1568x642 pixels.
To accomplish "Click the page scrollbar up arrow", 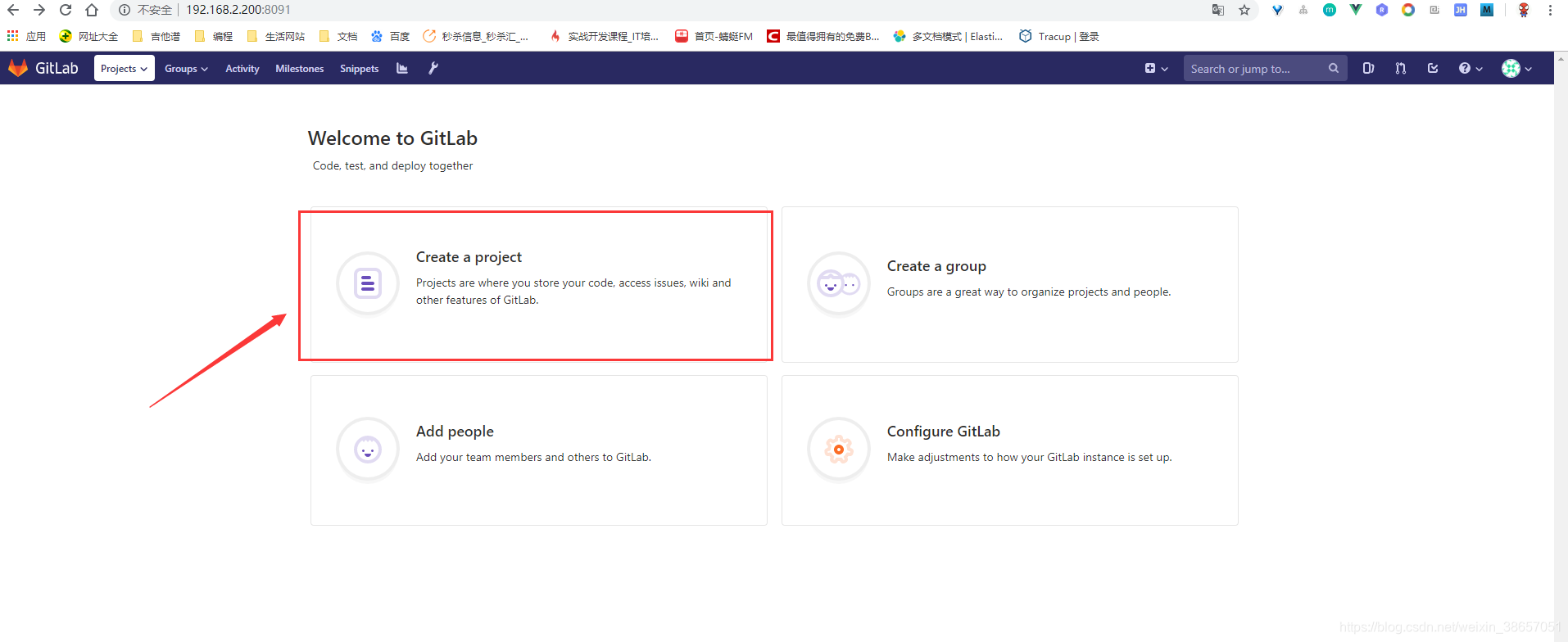I will click(x=1561, y=57).
